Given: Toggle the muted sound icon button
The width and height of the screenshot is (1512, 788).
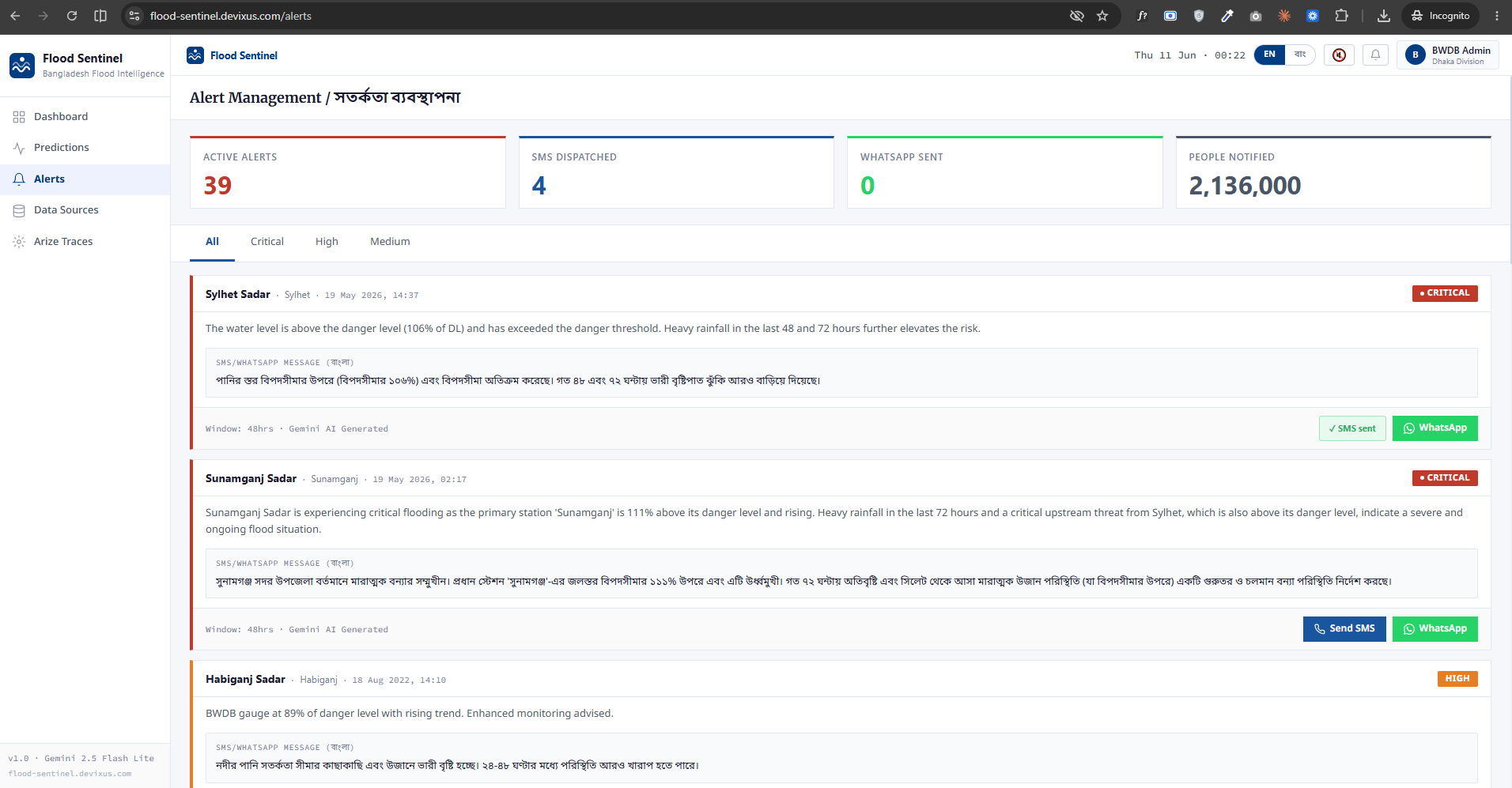Looking at the screenshot, I should tap(1339, 55).
